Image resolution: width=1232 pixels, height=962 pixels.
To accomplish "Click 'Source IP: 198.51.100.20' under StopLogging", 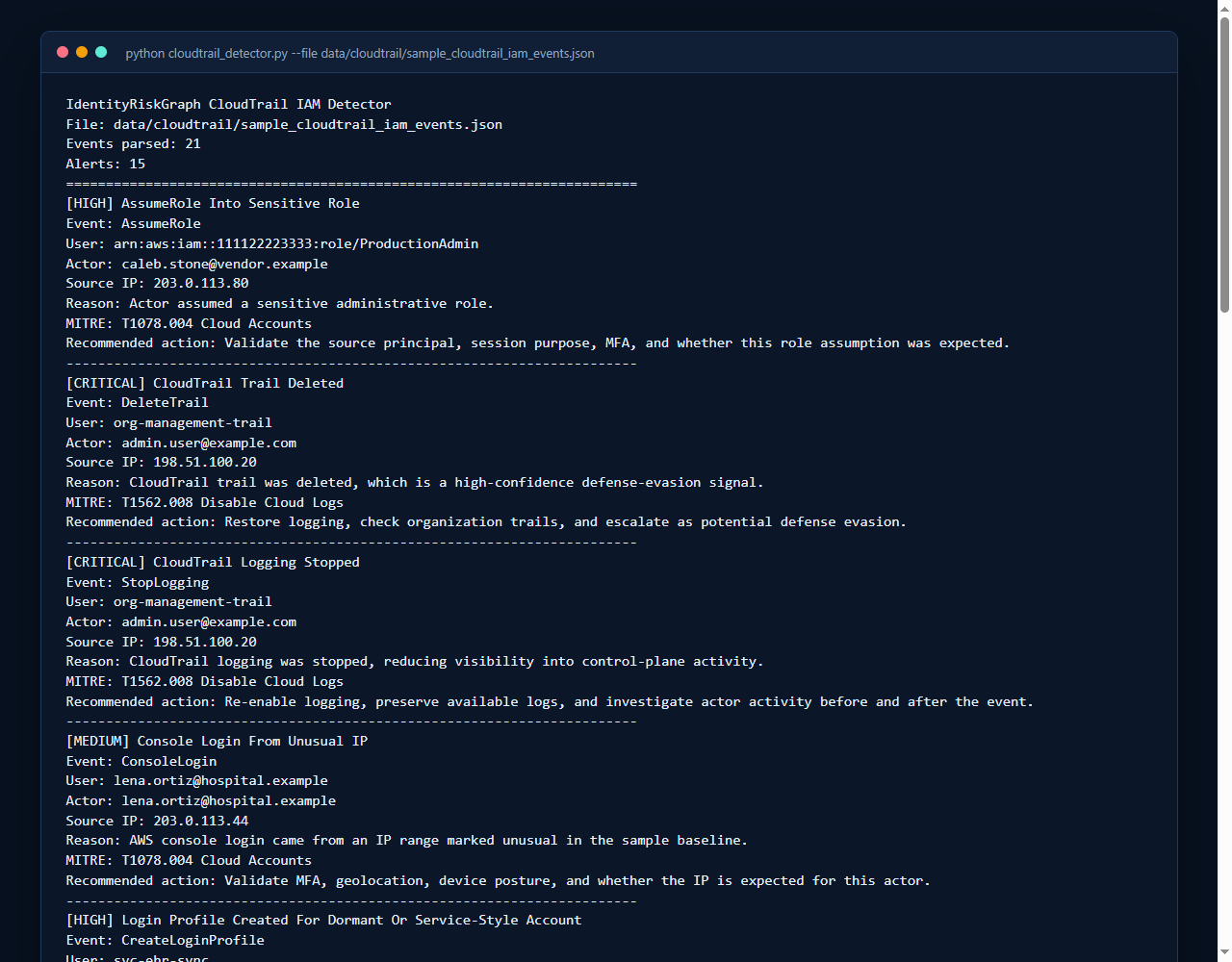I will pyautogui.click(x=162, y=642).
